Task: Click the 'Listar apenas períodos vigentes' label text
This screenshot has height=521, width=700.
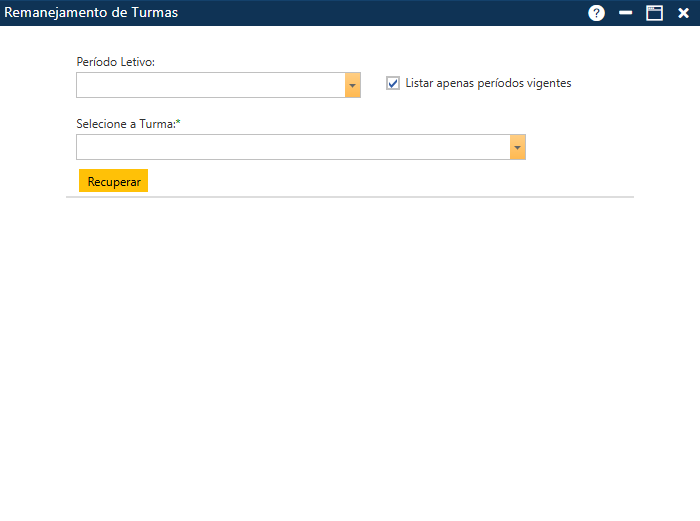Action: (x=488, y=83)
